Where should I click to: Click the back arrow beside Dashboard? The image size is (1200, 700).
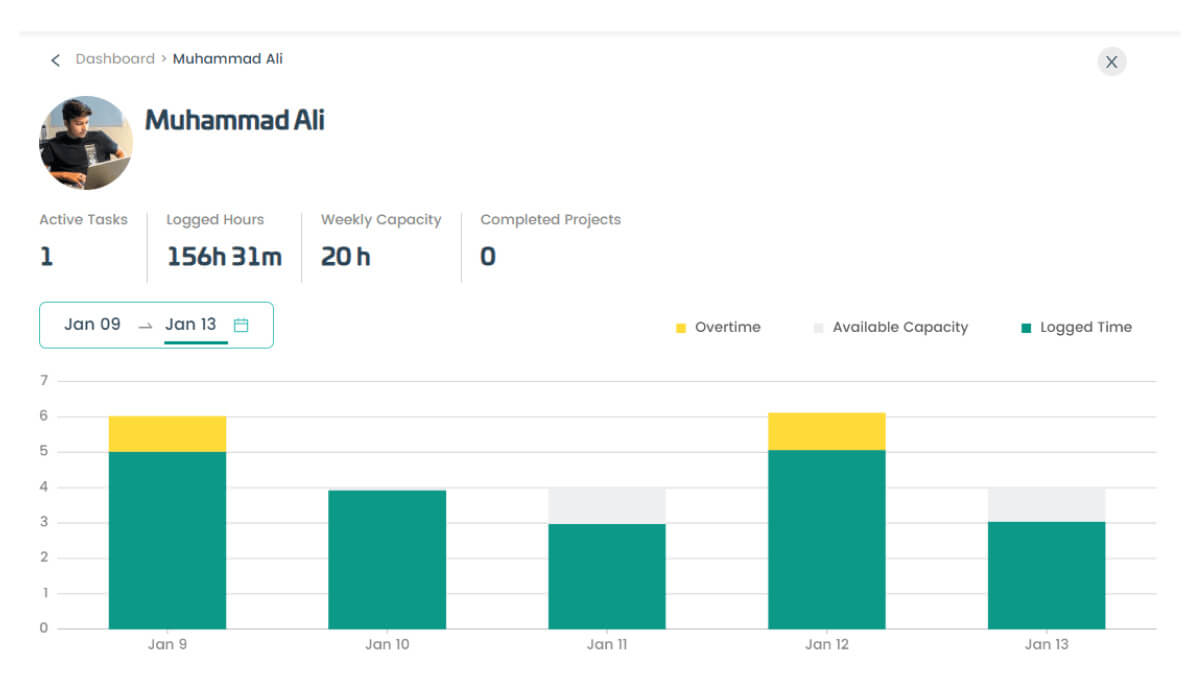55,60
